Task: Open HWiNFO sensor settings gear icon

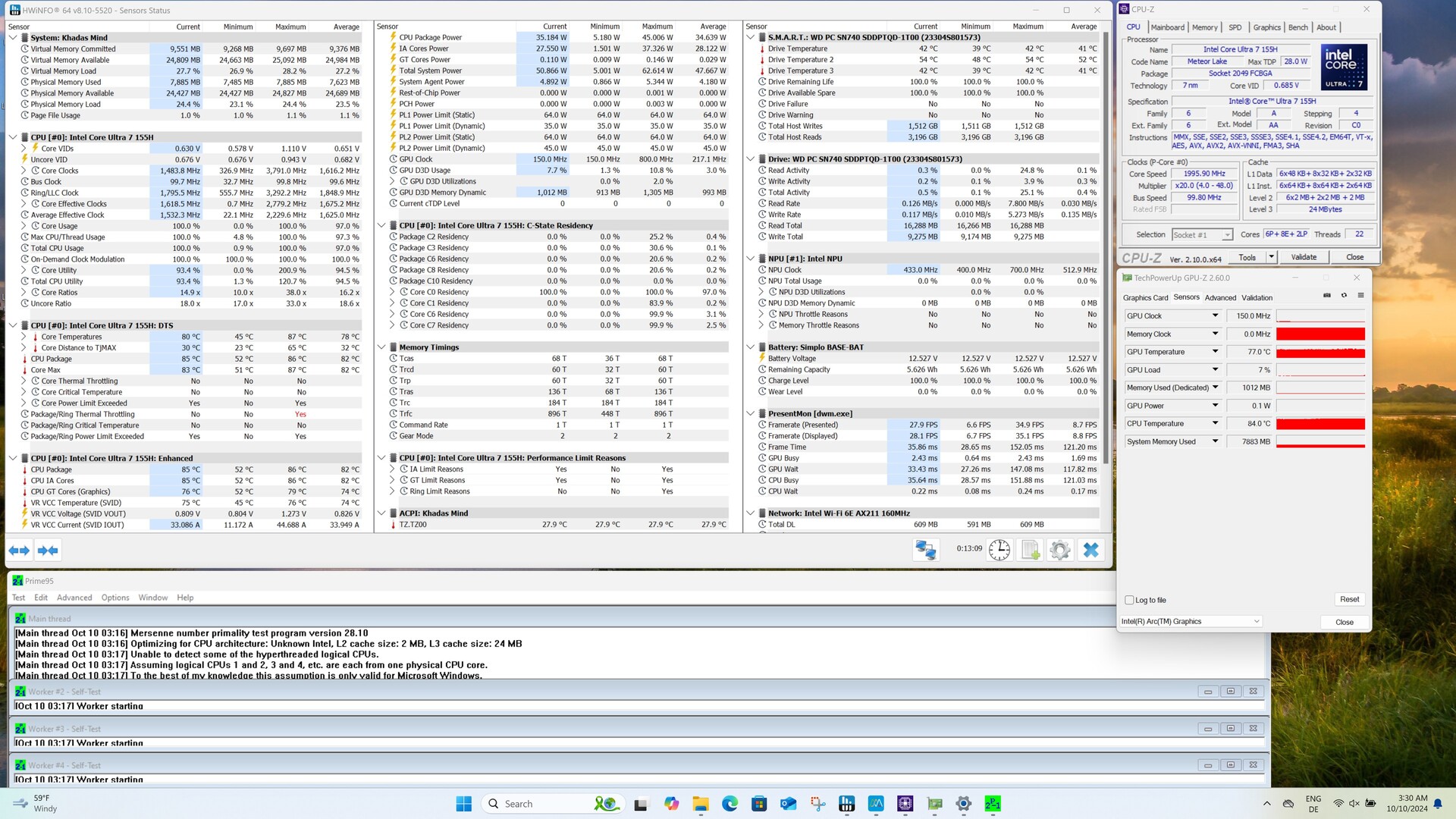Action: [x=1060, y=551]
